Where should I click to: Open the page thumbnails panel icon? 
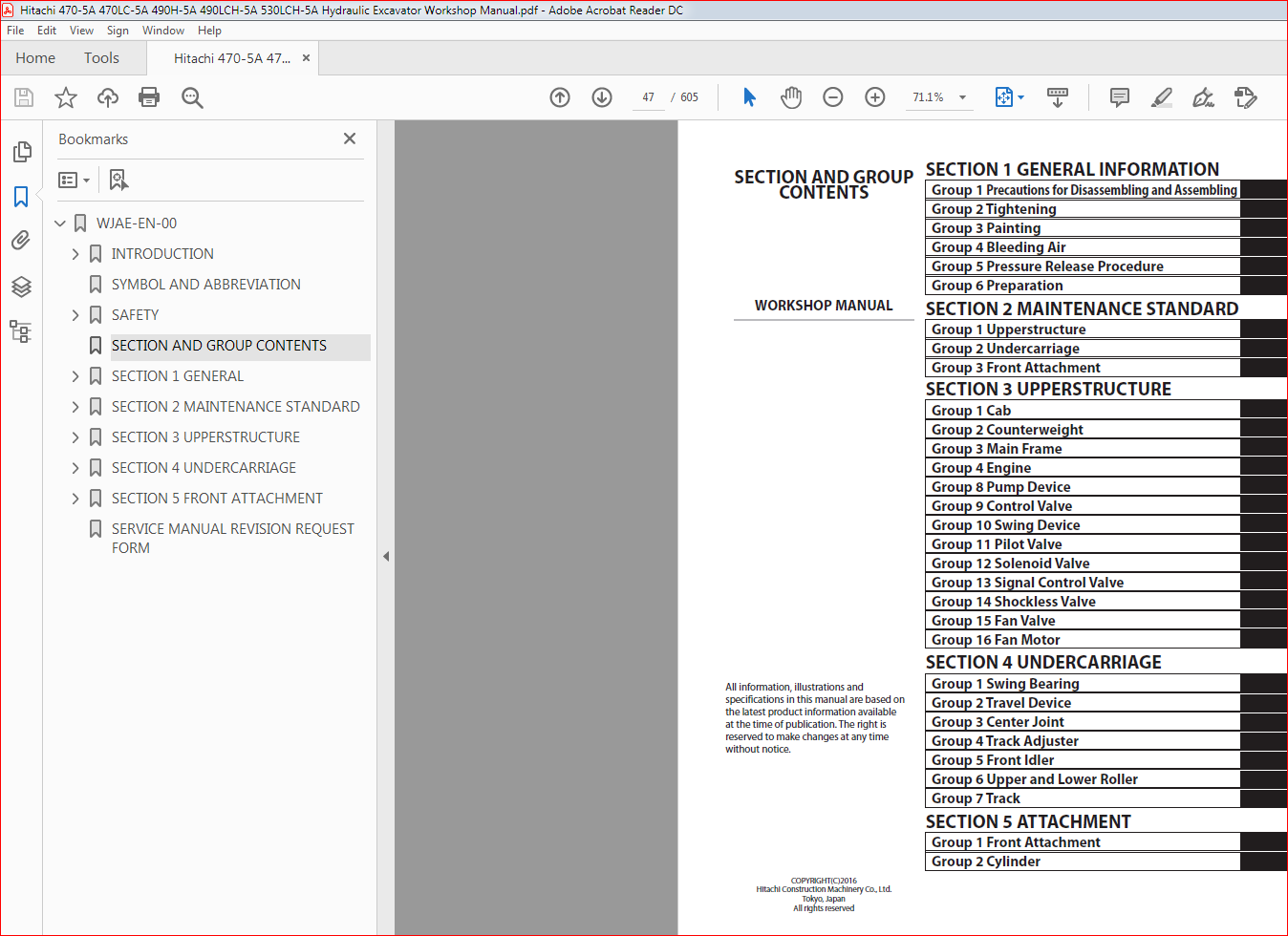[x=21, y=152]
